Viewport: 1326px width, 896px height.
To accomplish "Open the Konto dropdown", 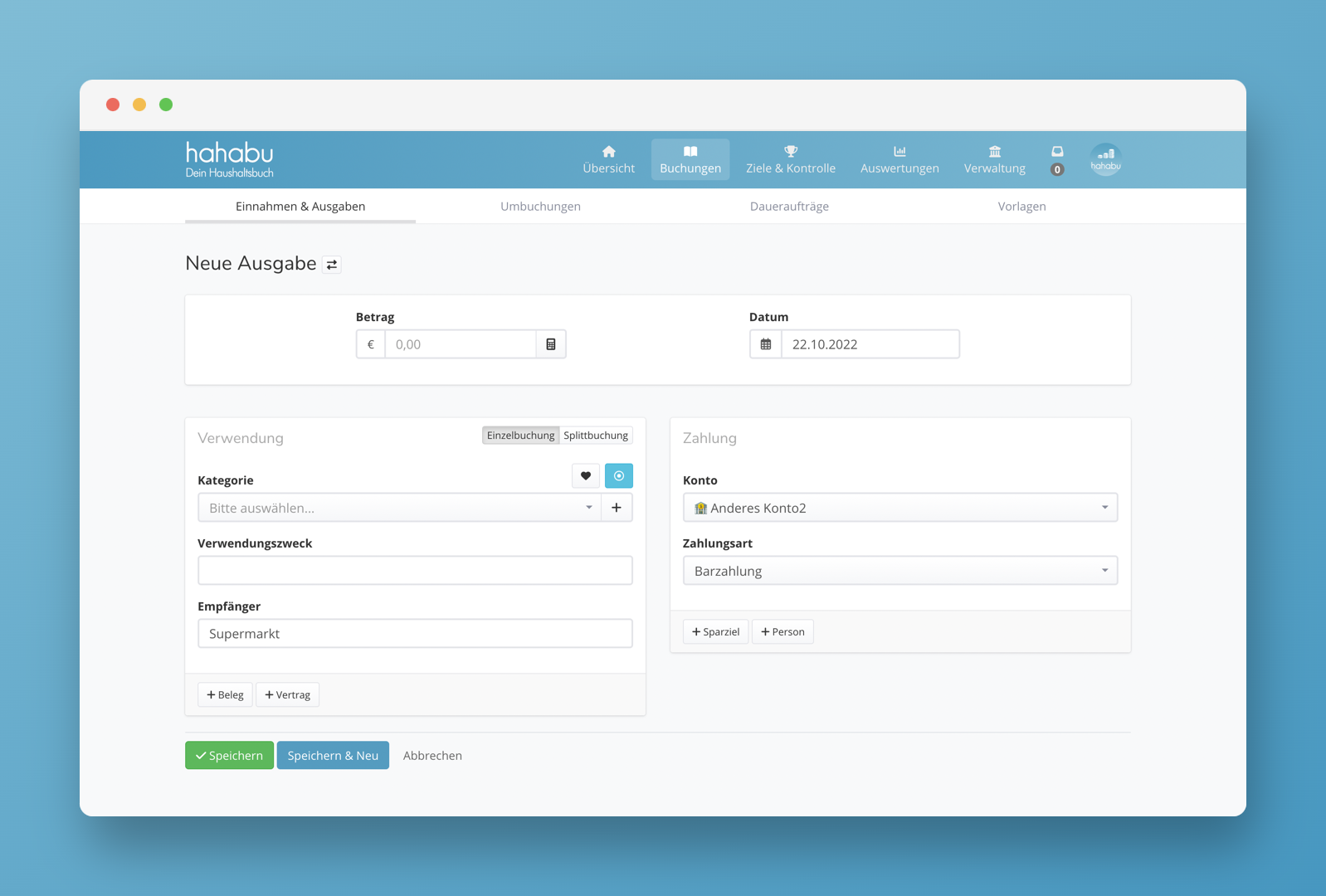I will coord(899,508).
